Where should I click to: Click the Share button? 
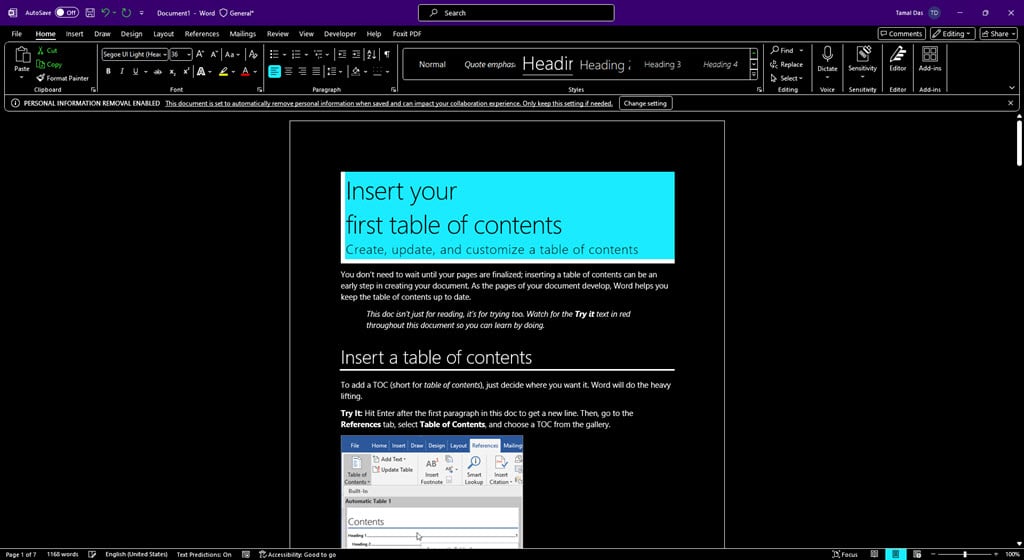[x=997, y=33]
